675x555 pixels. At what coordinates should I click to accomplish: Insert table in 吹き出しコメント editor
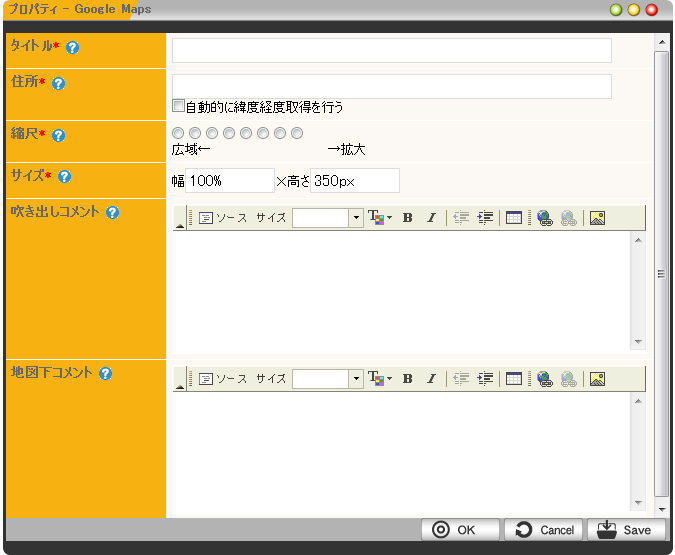click(514, 218)
